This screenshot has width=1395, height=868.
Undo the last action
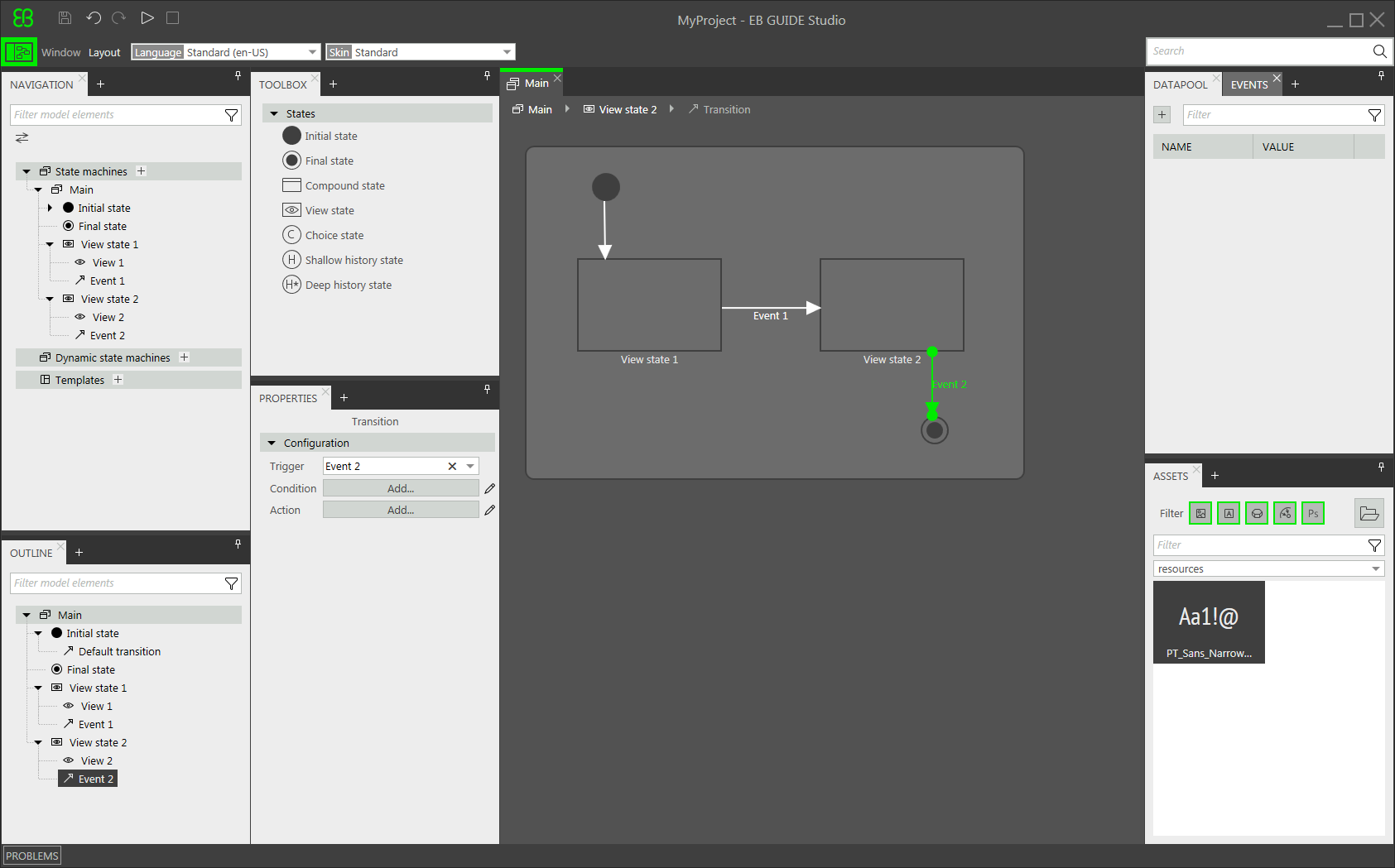pos(94,18)
